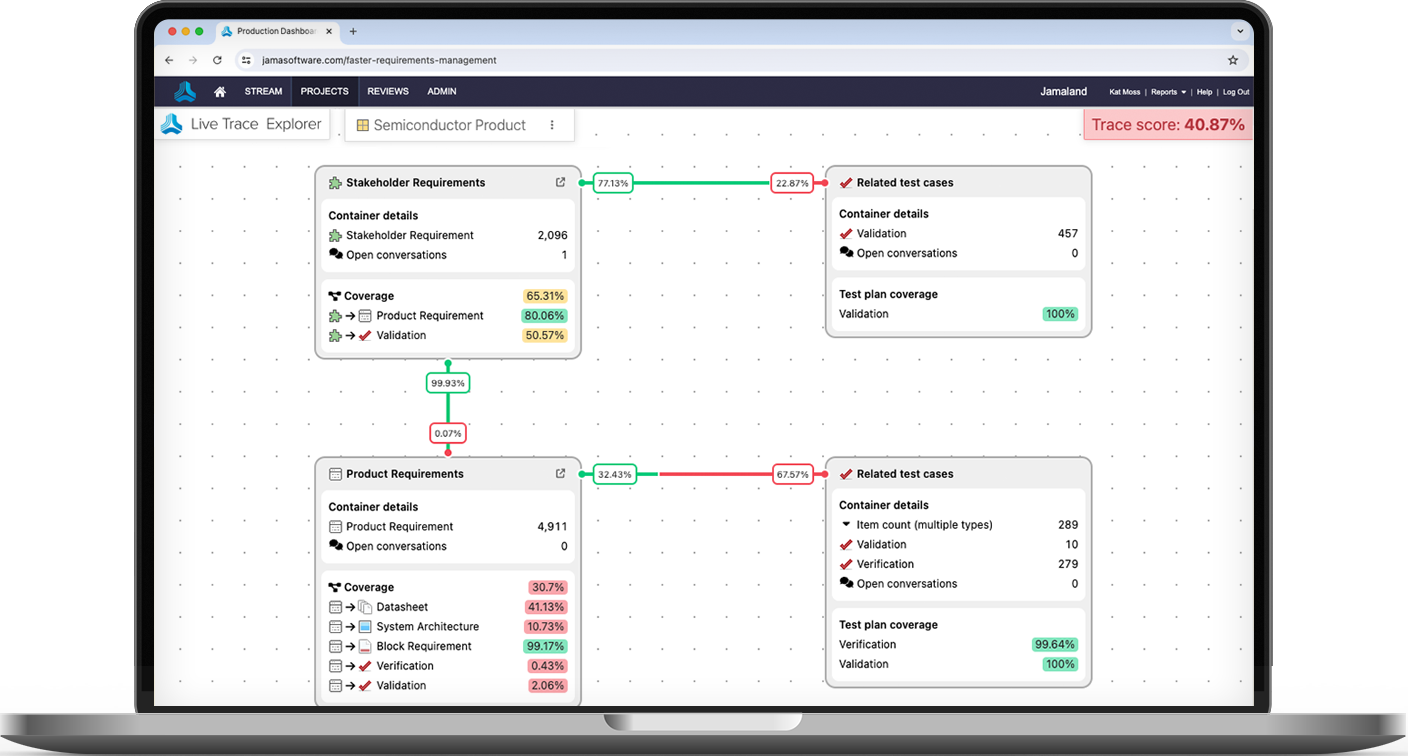
Task: Select the Stakeholder Requirements puzzle-piece icon
Action: [x=333, y=182]
